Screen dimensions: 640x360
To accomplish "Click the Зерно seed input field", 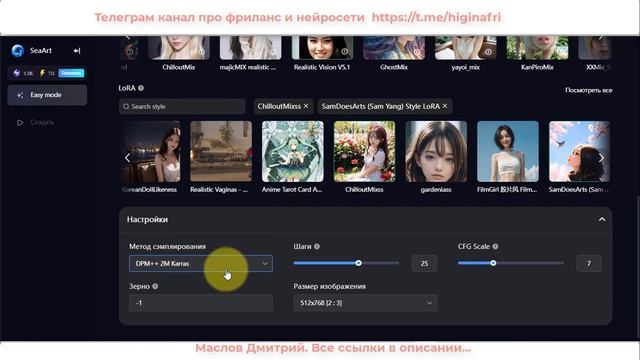I will [200, 303].
